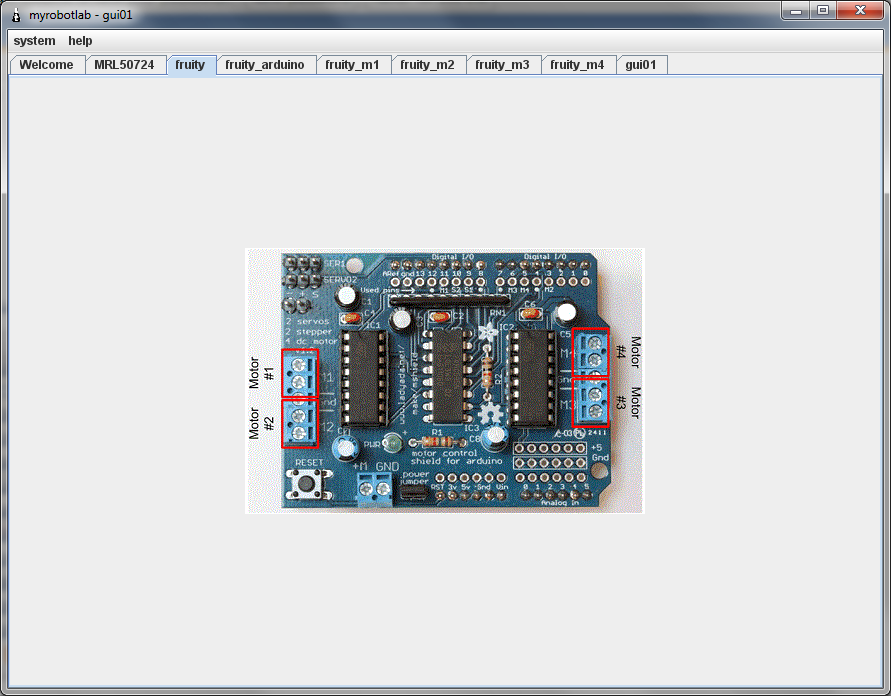Viewport: 891px width, 696px height.
Task: Click the Motor #4 label
Action: pyautogui.click(x=628, y=352)
